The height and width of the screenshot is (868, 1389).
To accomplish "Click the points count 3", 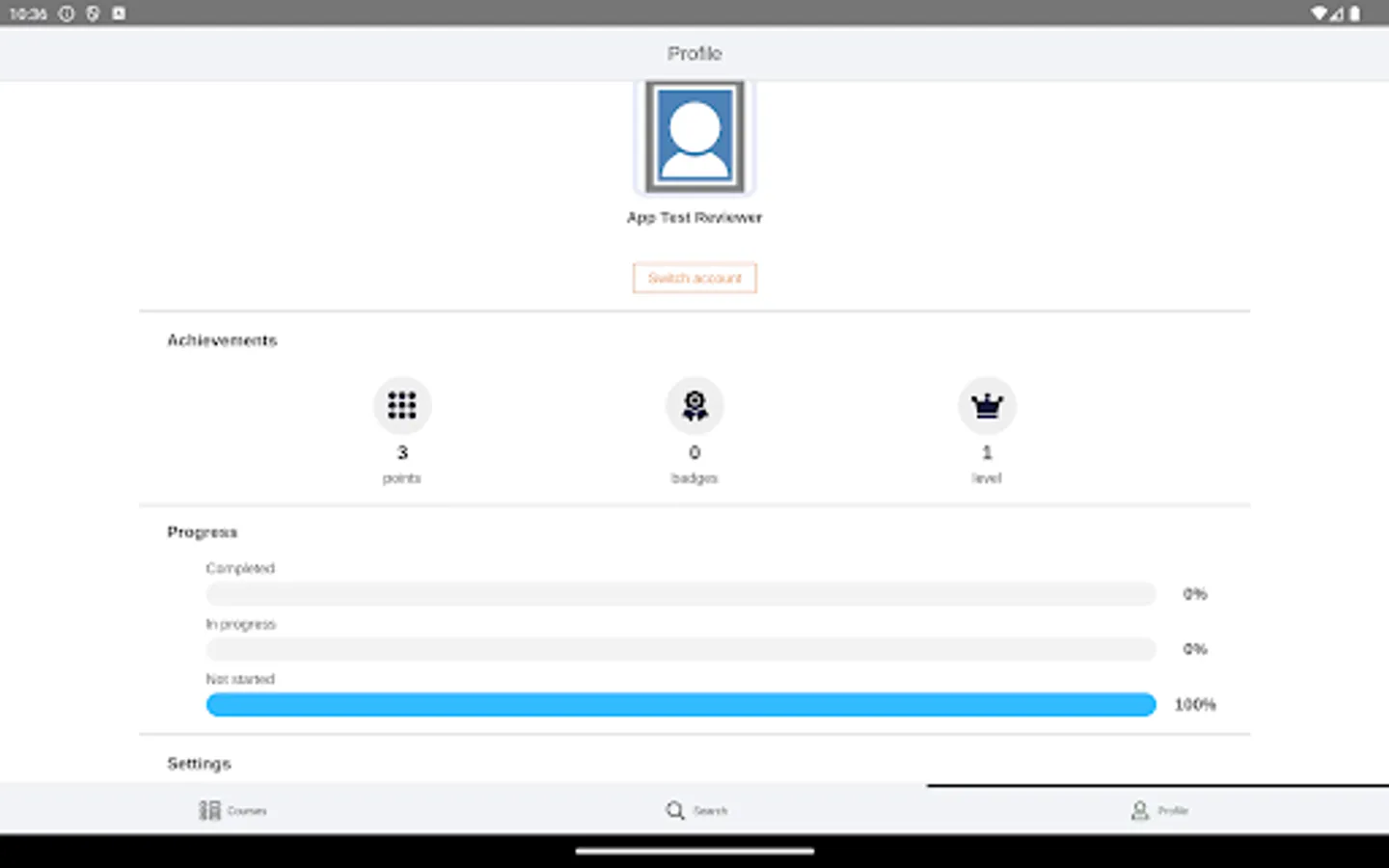I will pos(402,452).
